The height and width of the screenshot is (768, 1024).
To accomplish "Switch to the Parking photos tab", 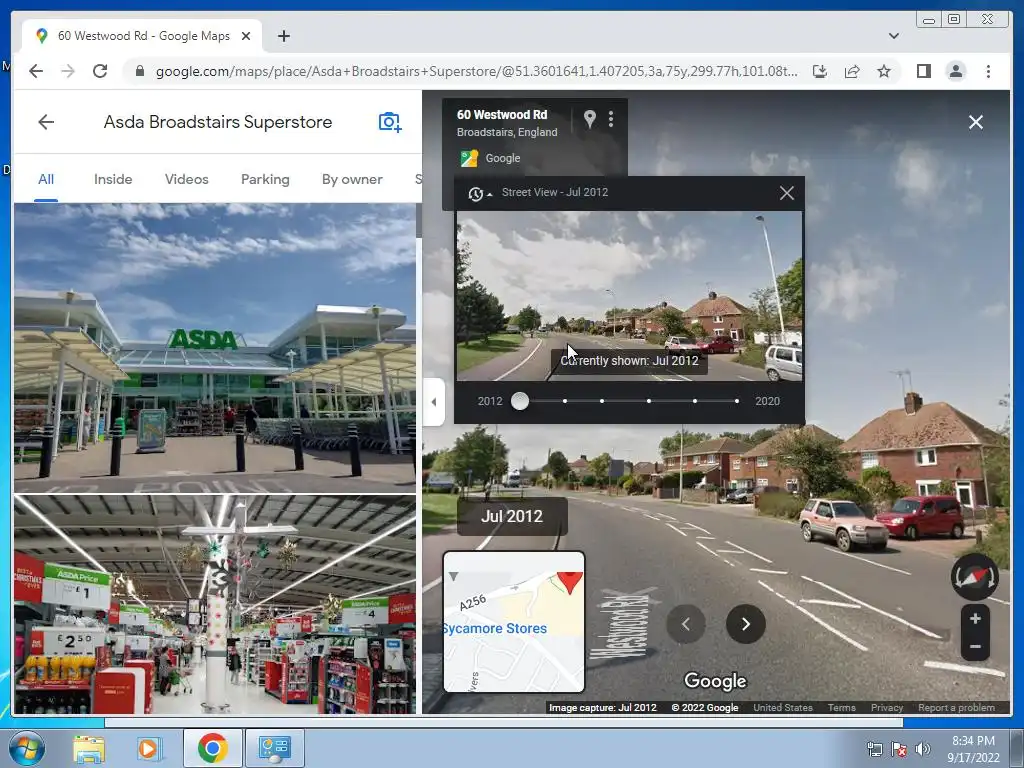I will tap(265, 179).
